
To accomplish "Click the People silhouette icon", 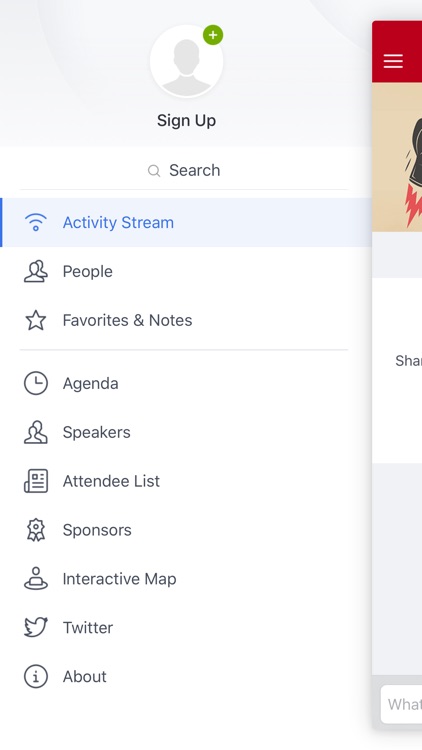I will tap(36, 271).
